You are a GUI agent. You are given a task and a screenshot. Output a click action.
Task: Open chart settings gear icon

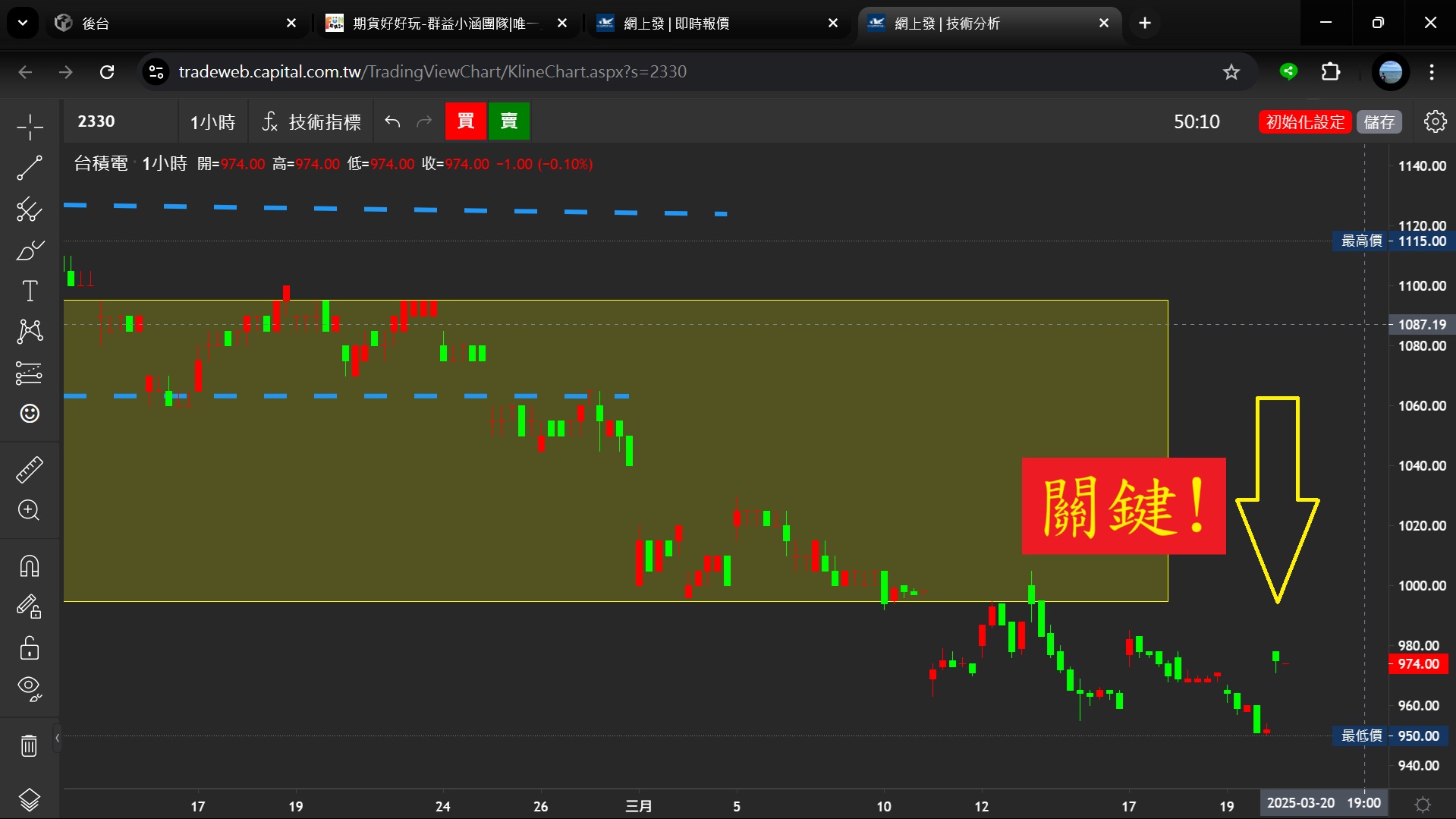point(1435,121)
